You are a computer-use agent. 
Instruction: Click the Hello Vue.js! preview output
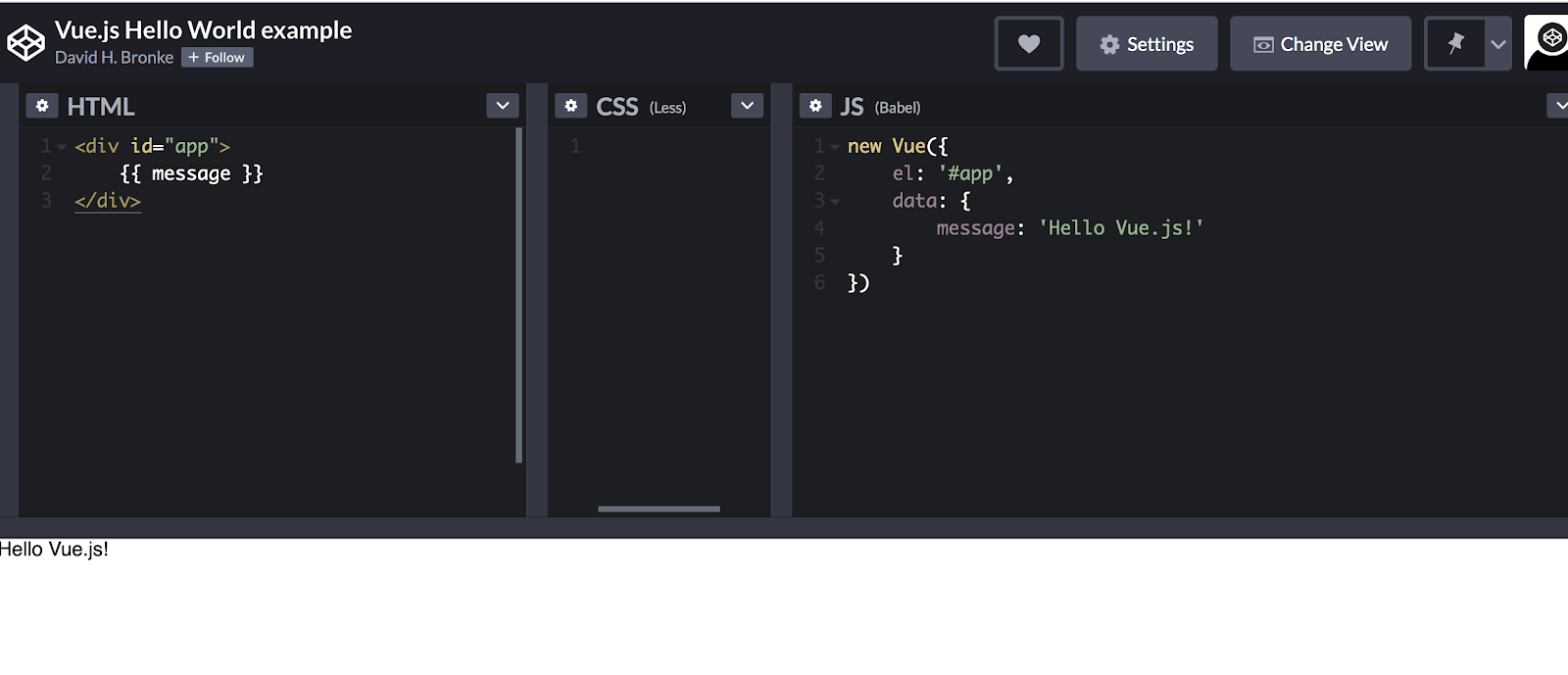[x=54, y=550]
